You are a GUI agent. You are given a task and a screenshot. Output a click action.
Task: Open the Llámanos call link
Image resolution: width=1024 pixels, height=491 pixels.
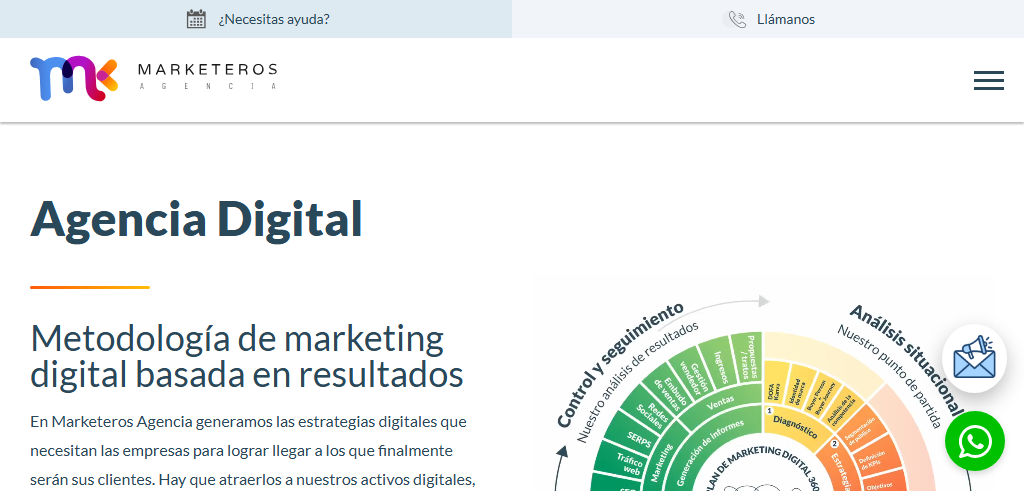click(786, 20)
